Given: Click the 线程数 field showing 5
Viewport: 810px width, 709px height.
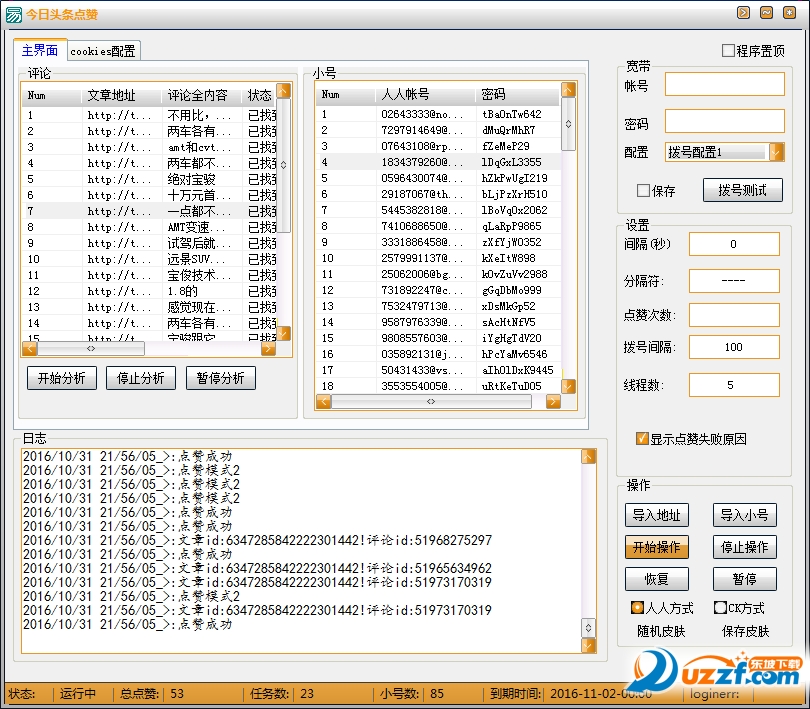Looking at the screenshot, I should coord(734,385).
